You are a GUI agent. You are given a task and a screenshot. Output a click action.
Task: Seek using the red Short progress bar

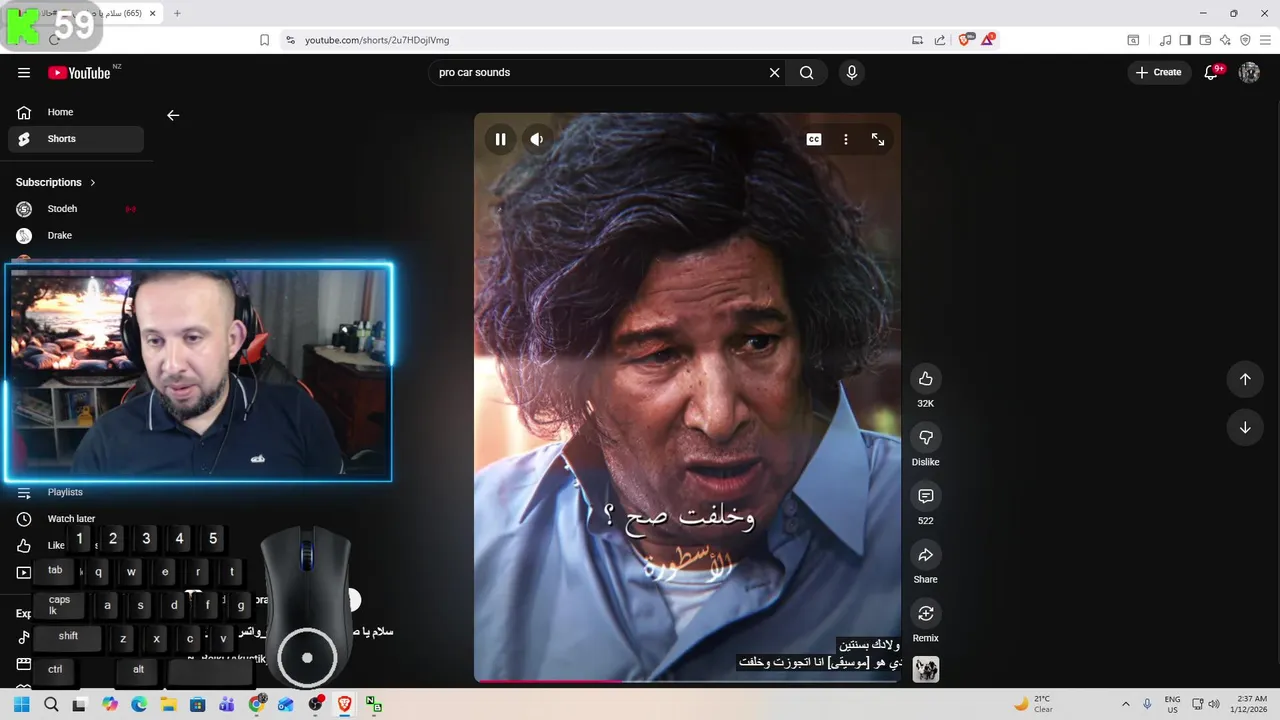pos(687,681)
